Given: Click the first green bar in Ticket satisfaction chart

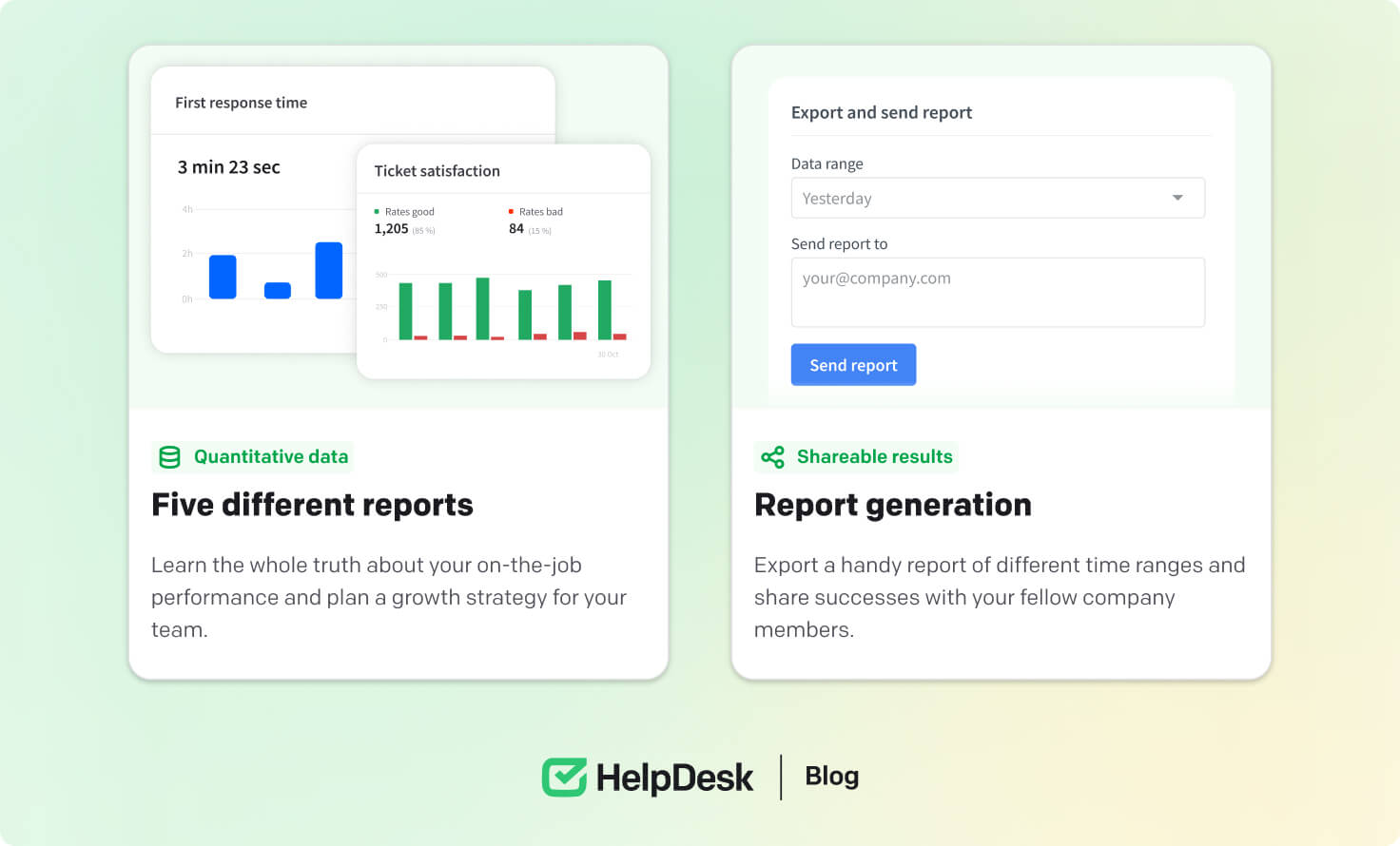Looking at the screenshot, I should [x=405, y=311].
